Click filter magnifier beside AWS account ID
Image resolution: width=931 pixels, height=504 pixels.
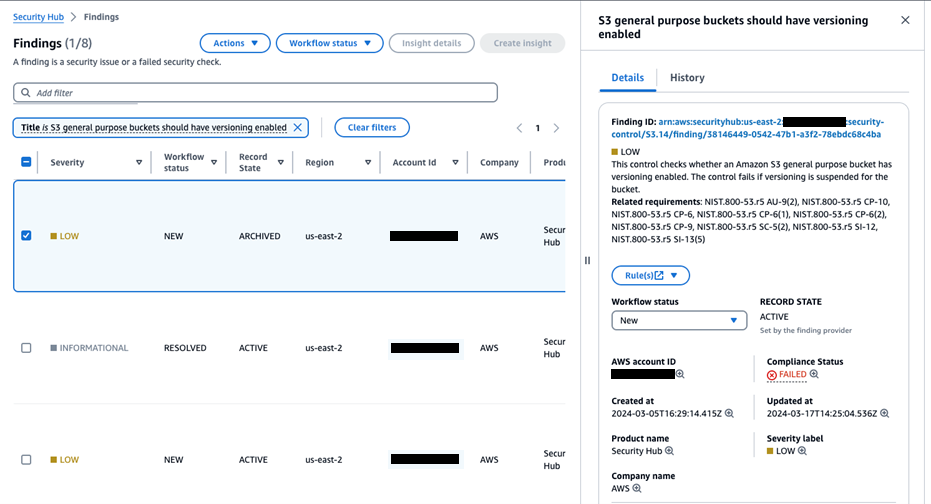click(680, 374)
